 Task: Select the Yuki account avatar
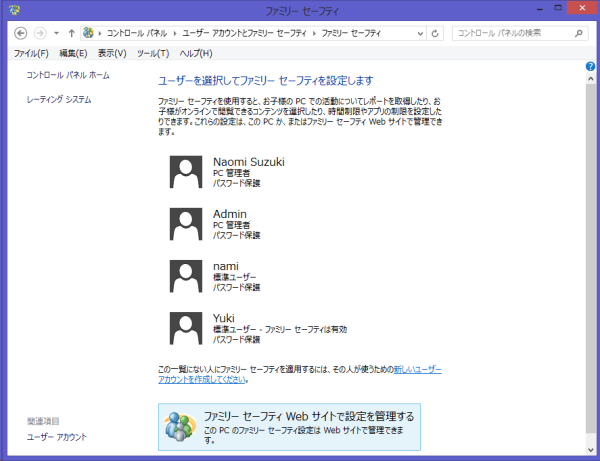click(186, 328)
